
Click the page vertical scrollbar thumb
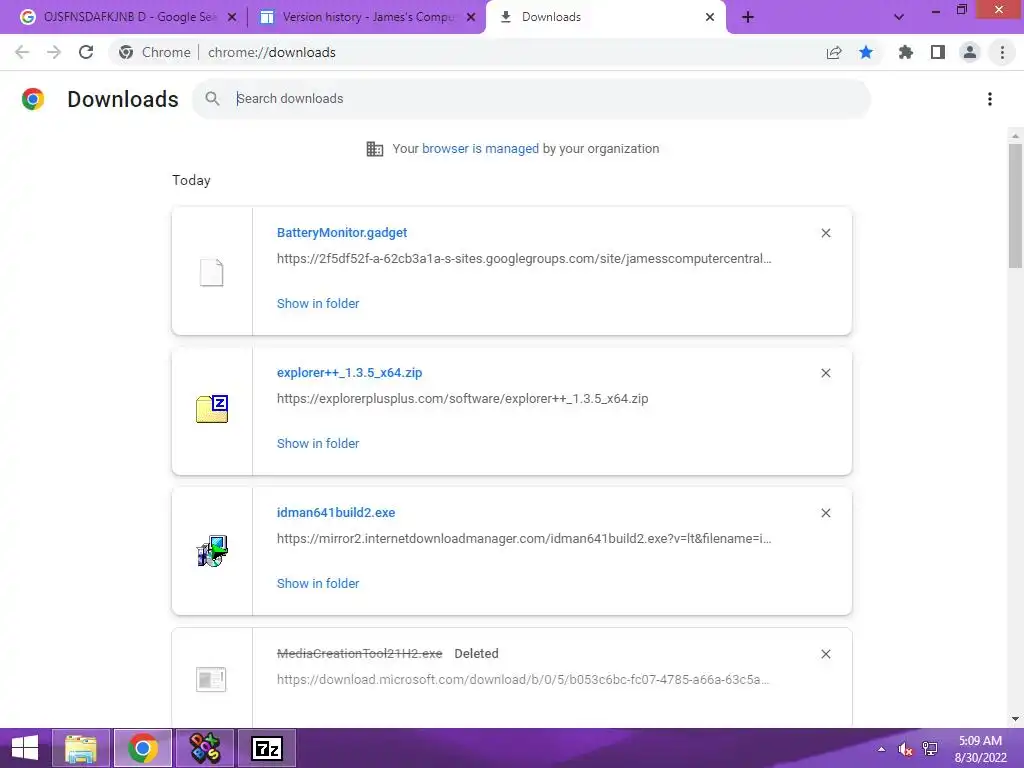[x=1015, y=206]
